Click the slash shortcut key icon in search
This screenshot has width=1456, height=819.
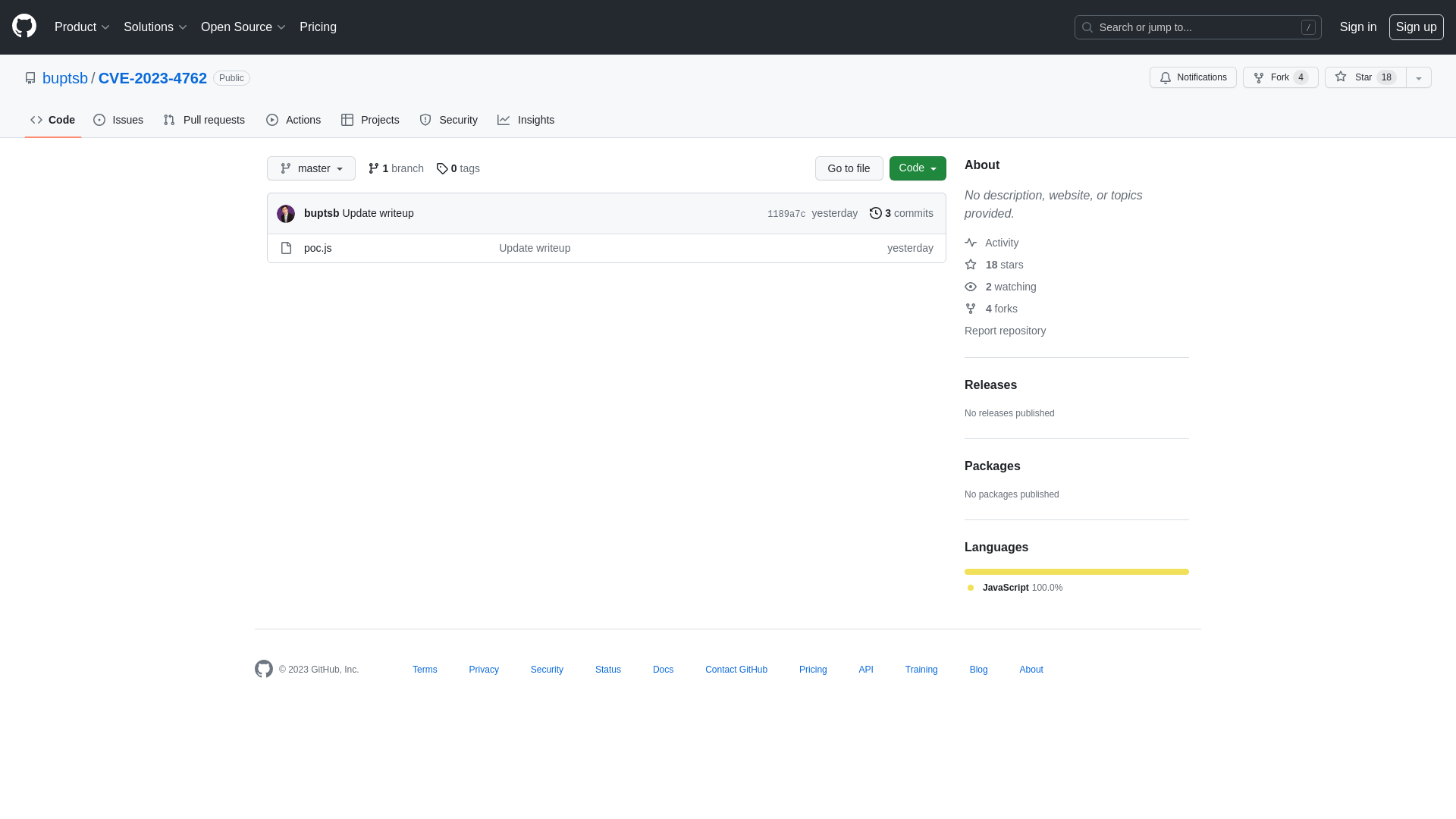[x=1308, y=27]
